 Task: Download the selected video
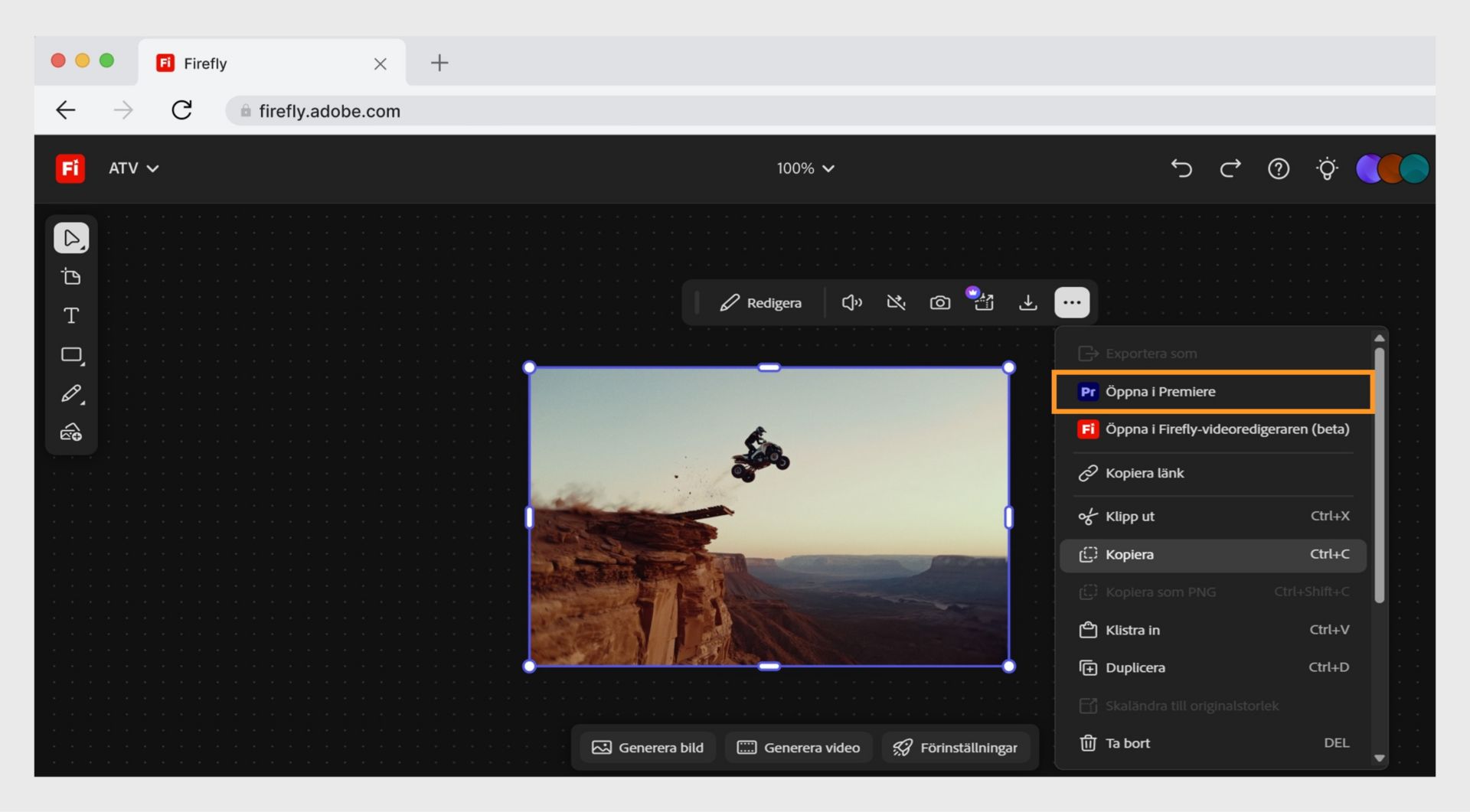coord(1028,302)
